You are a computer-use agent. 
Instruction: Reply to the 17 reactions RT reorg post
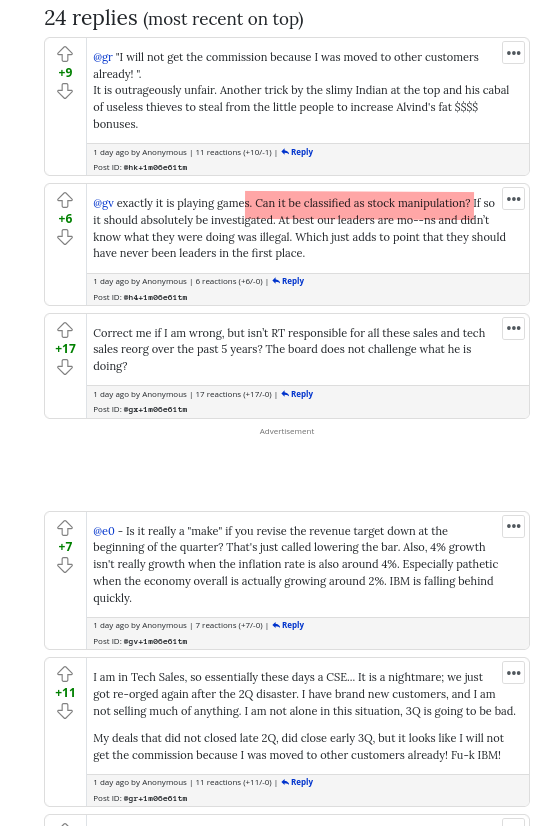pos(297,394)
